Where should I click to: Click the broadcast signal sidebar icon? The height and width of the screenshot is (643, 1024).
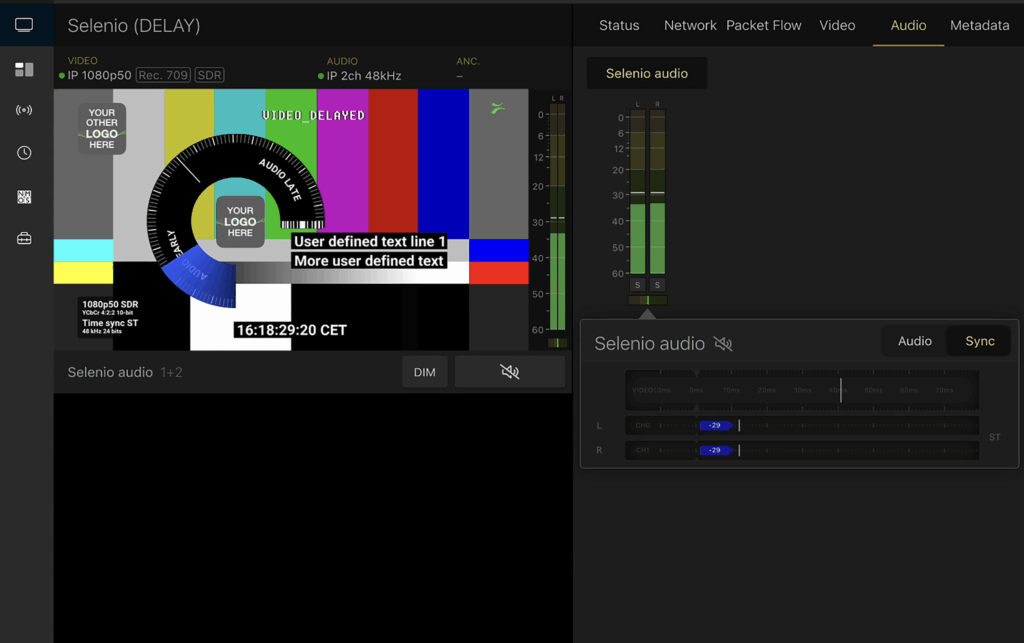(x=24, y=110)
